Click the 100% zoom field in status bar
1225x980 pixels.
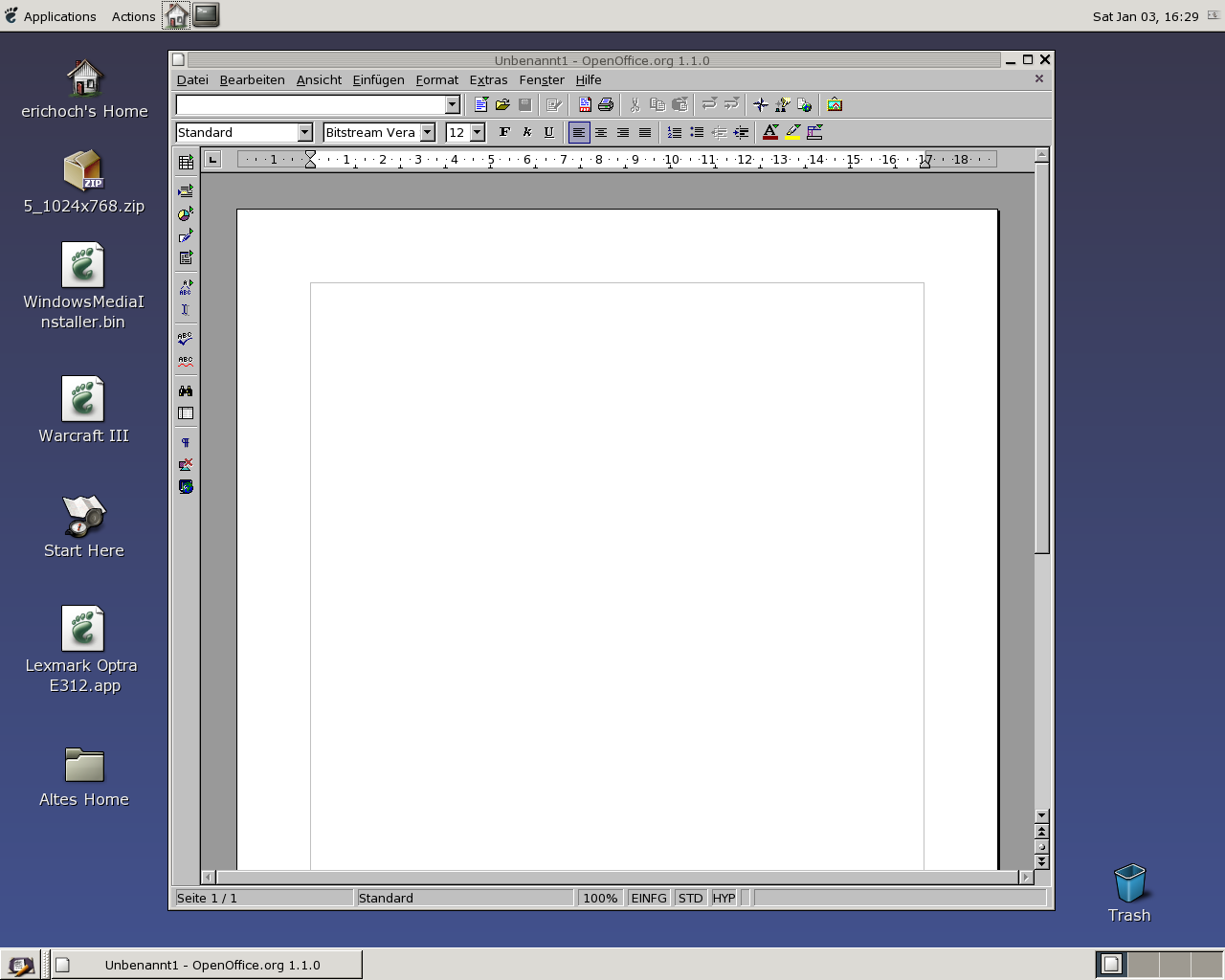(x=600, y=899)
